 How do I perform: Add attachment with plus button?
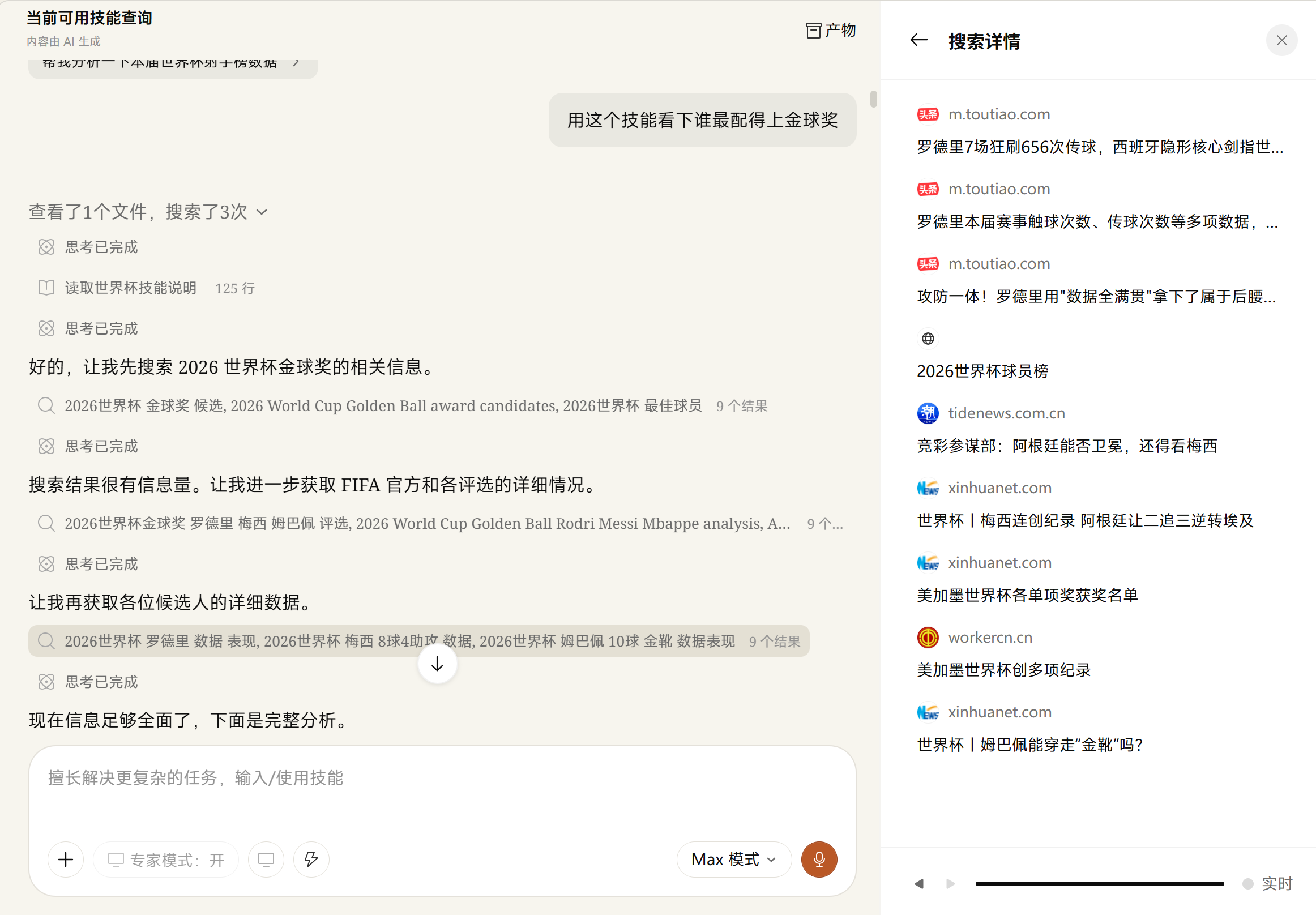click(x=66, y=860)
